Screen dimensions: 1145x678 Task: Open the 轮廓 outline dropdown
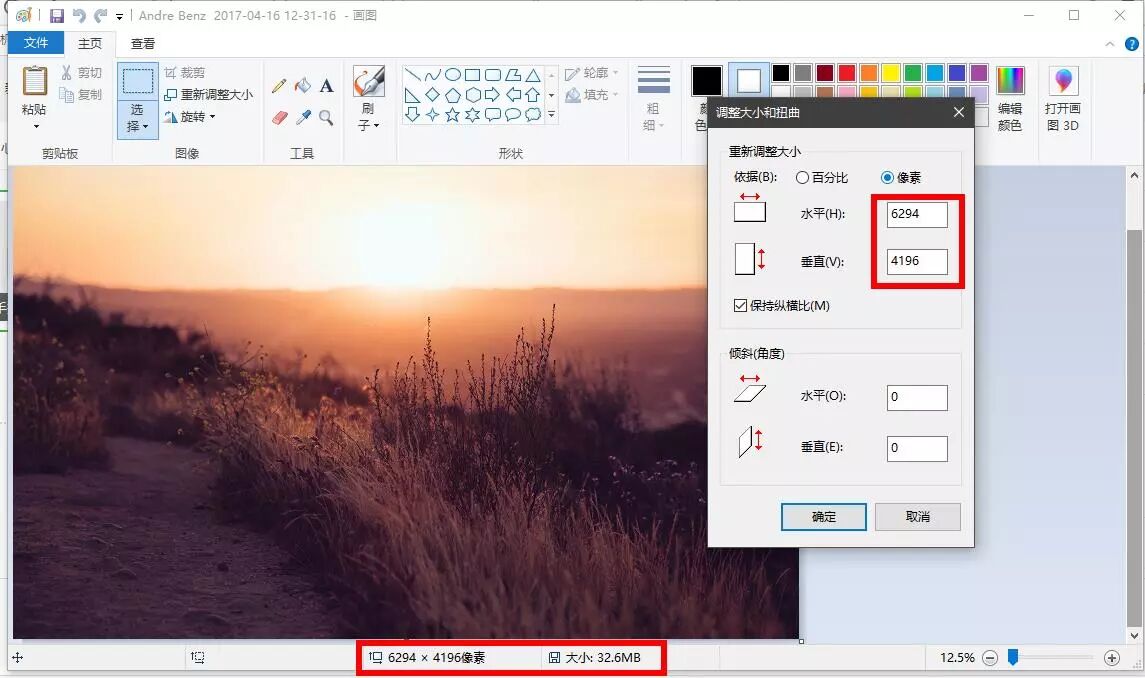pos(592,72)
